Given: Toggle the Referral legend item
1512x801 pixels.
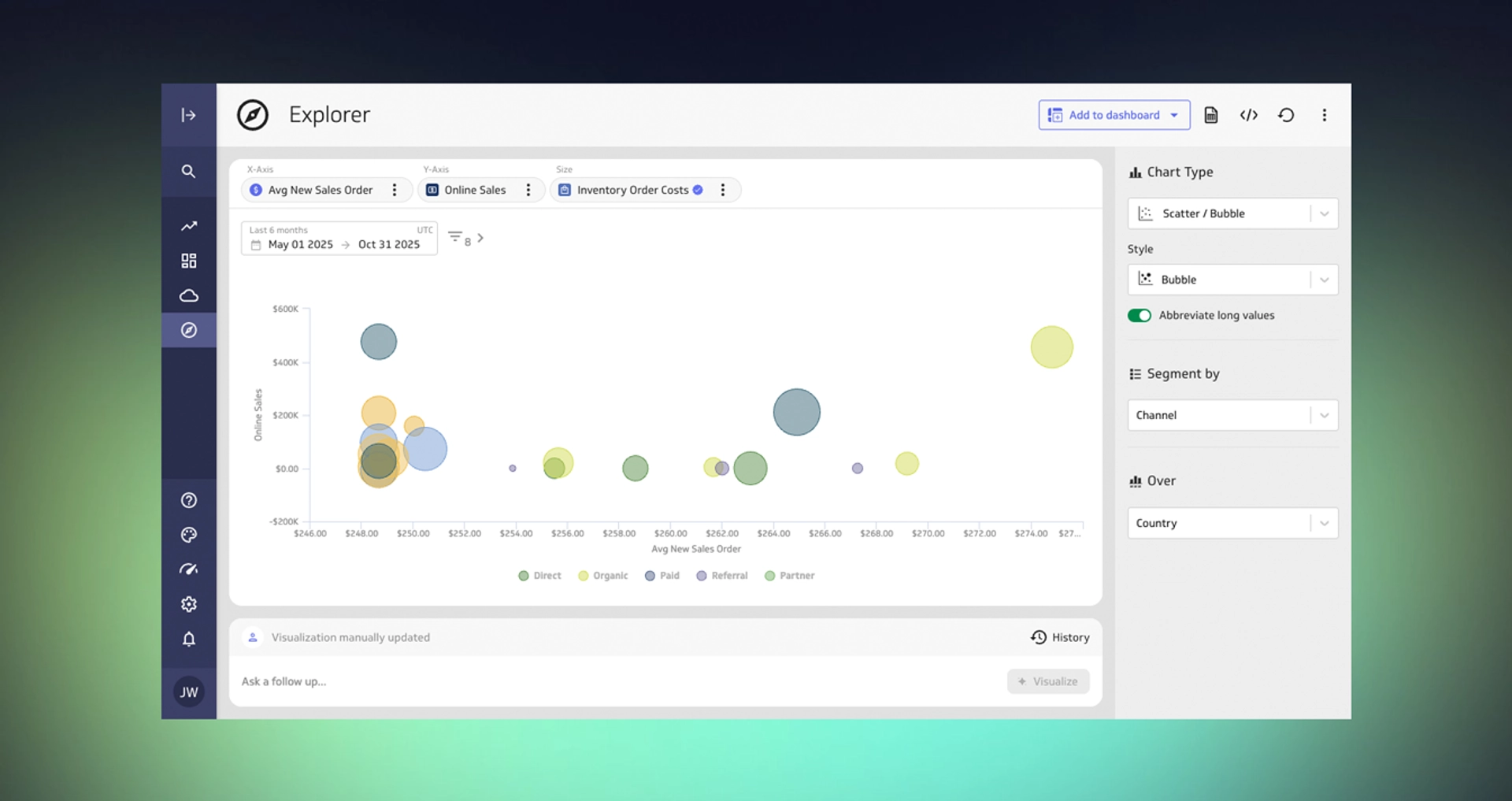Looking at the screenshot, I should pos(721,576).
